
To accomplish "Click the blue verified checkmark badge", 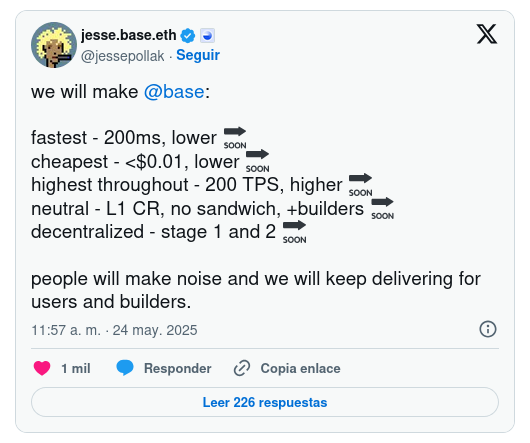I will tap(188, 35).
